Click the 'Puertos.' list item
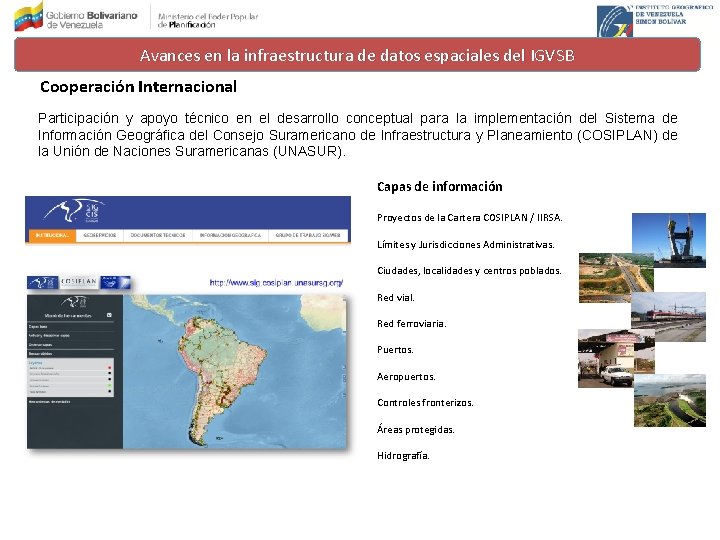This screenshot has height=540, width=720. pos(395,350)
